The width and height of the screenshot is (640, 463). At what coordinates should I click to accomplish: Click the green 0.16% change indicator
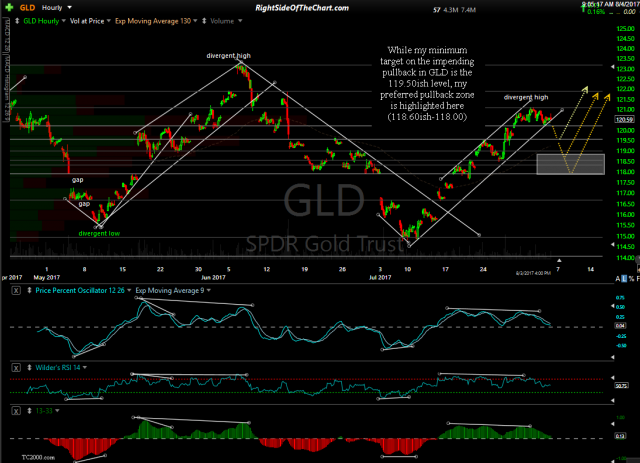(x=596, y=12)
